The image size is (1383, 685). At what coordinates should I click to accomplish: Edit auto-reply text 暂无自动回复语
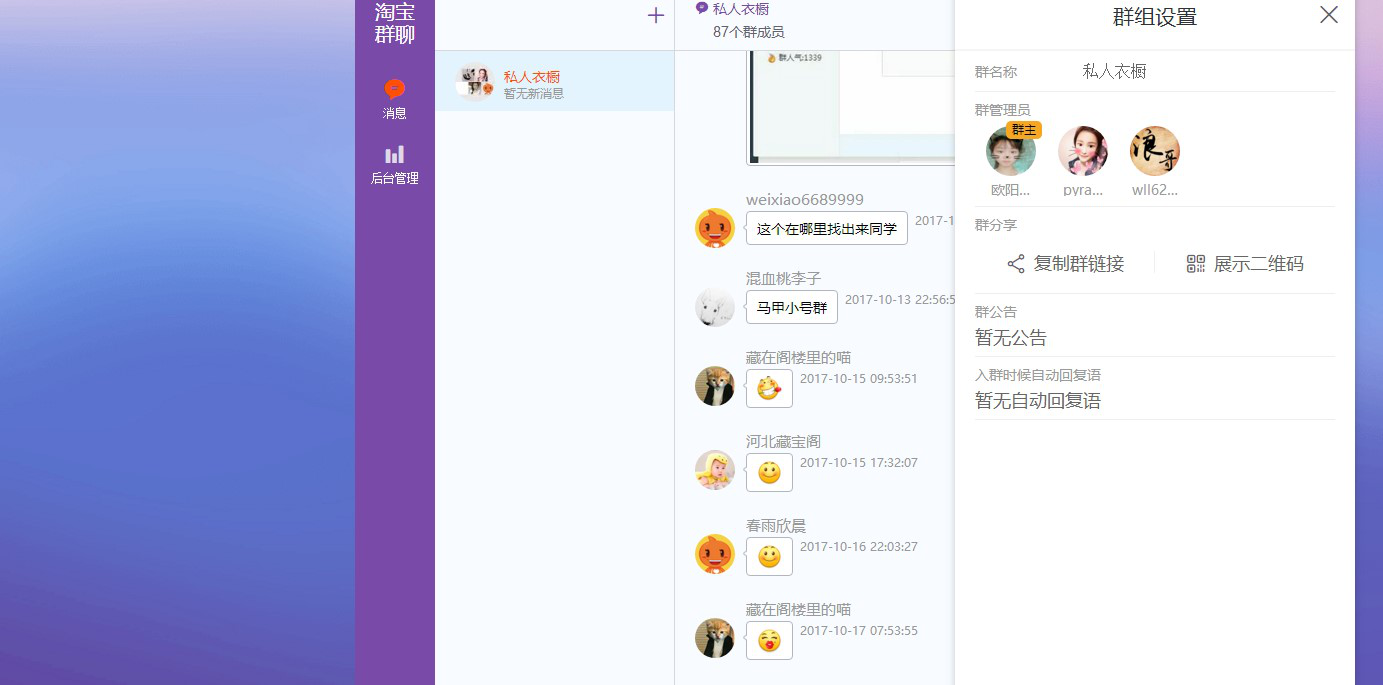1038,401
